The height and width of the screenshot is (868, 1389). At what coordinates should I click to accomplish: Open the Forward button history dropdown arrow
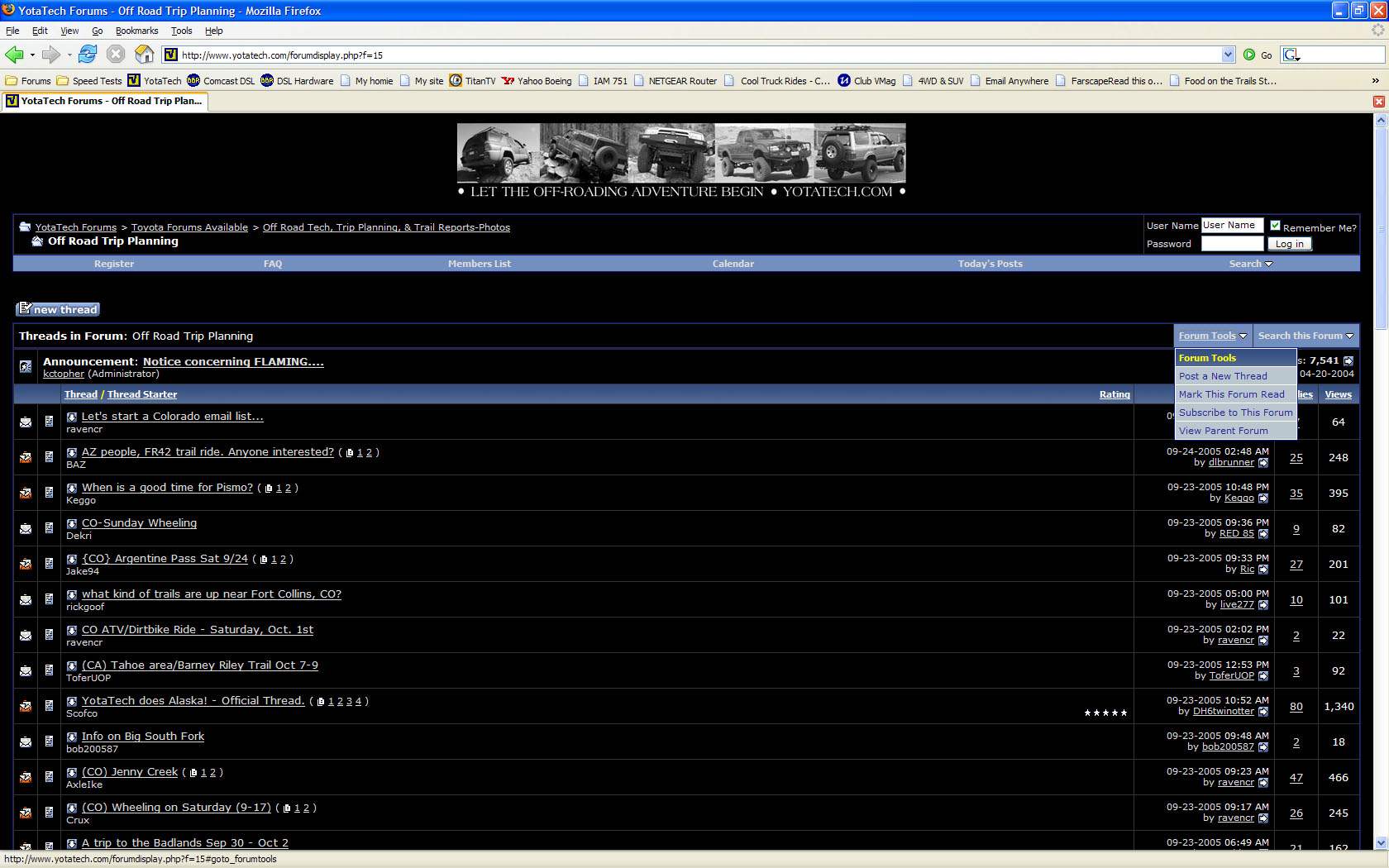(69, 55)
